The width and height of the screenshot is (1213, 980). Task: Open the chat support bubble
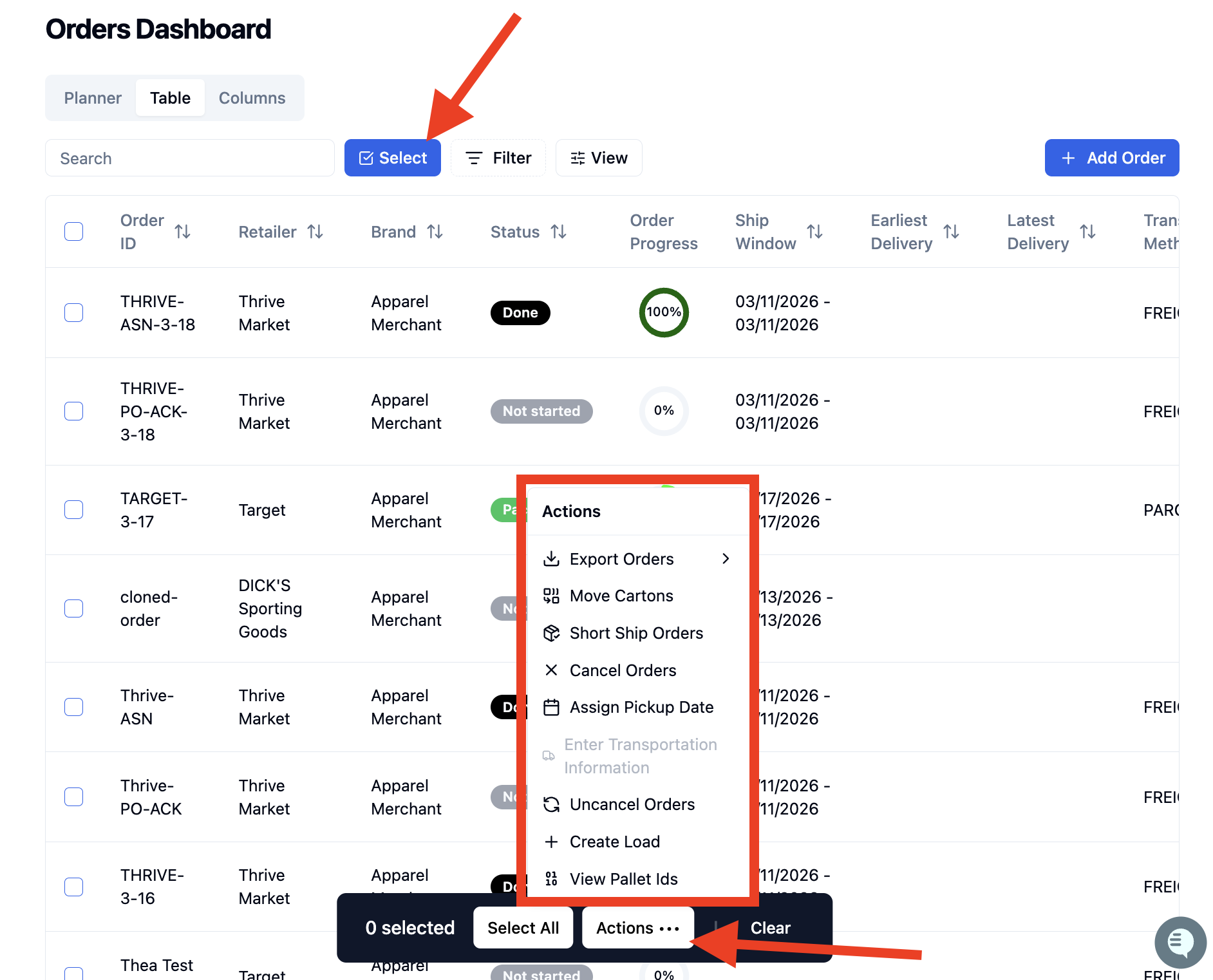point(1180,942)
